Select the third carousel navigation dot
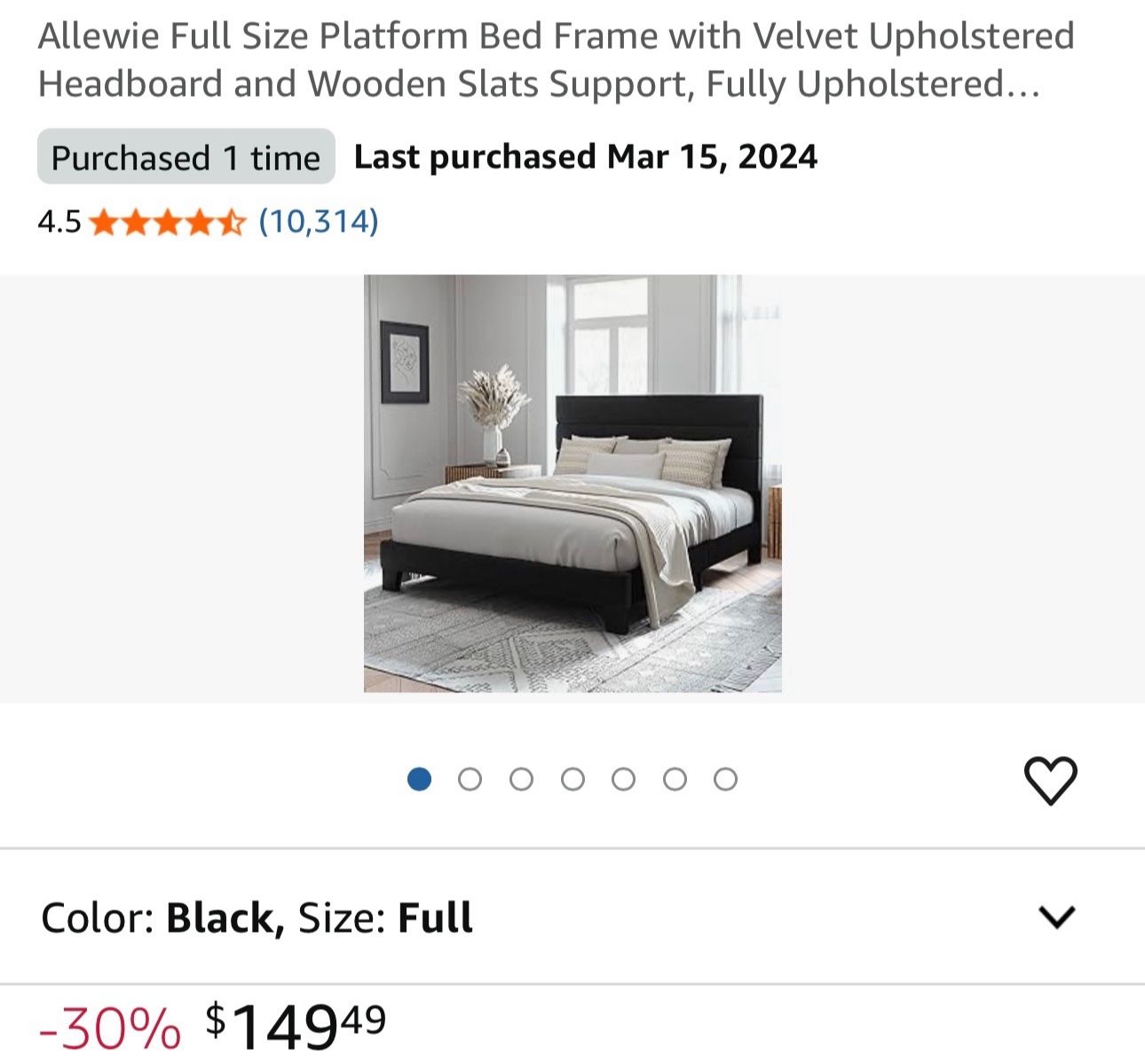 coord(518,776)
